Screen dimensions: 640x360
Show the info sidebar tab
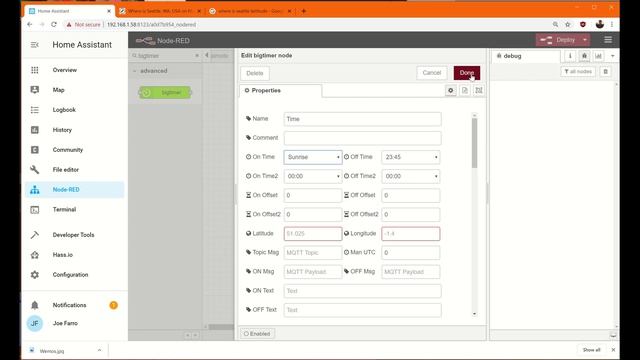pos(570,56)
